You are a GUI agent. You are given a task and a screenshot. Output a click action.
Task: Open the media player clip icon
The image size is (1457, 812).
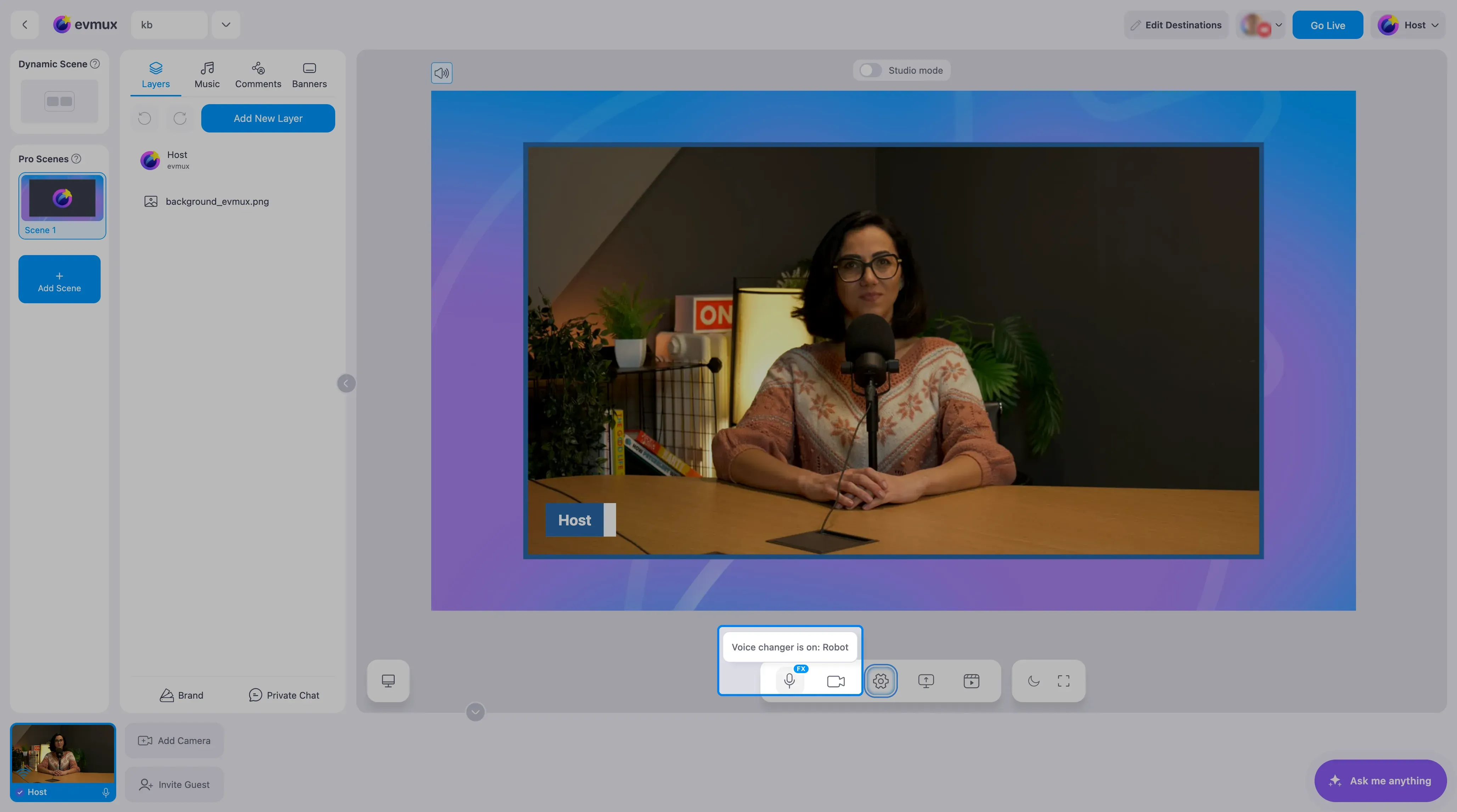point(971,681)
